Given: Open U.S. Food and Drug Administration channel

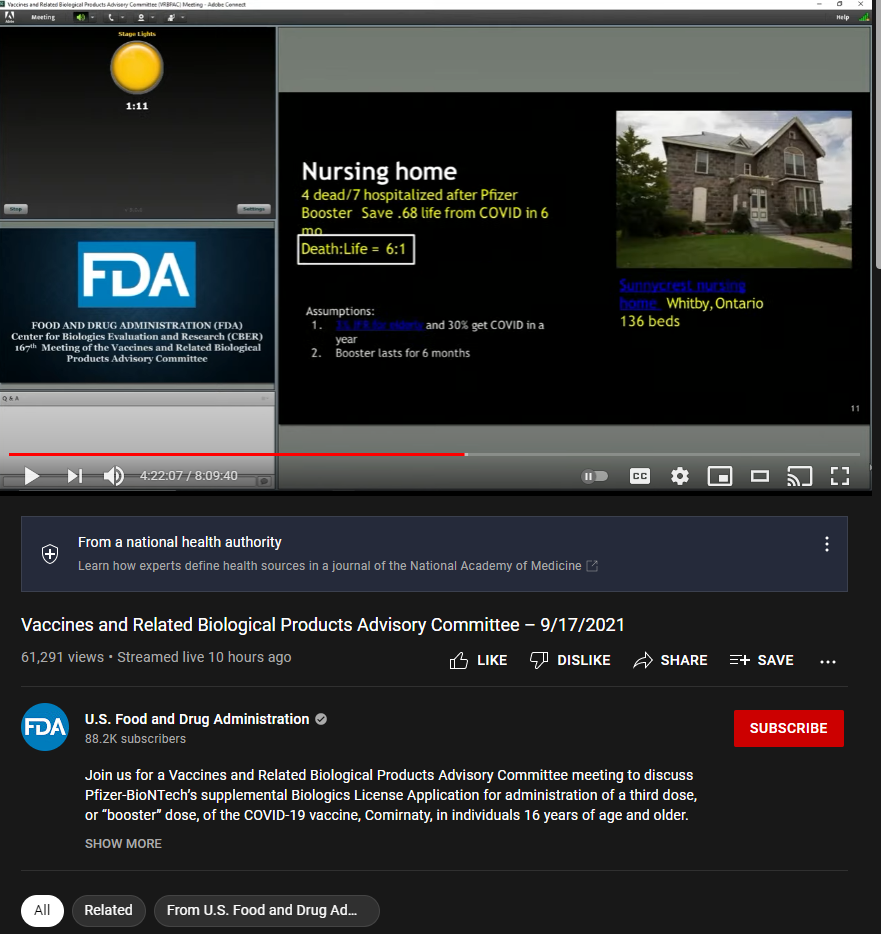Looking at the screenshot, I should coord(197,719).
